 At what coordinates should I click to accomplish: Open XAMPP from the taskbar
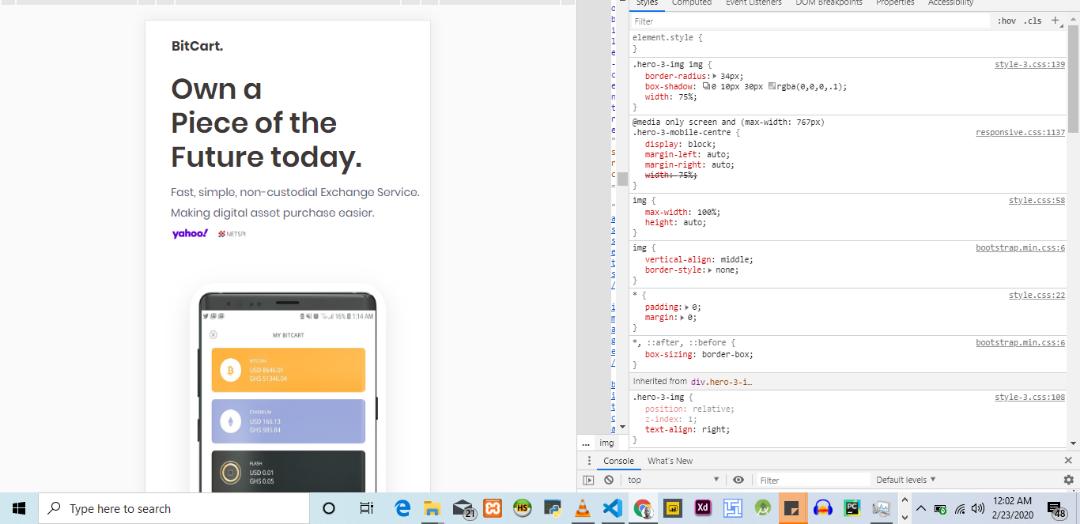492,509
